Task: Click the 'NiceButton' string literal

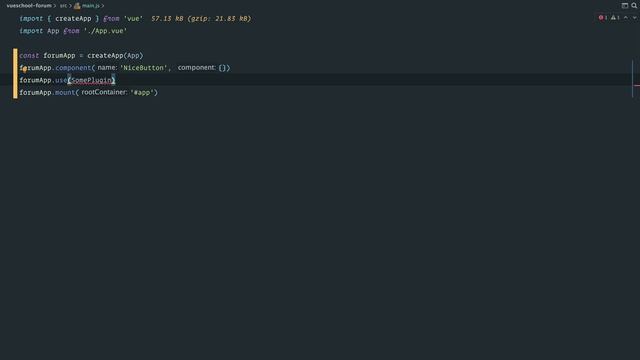Action: coord(143,68)
